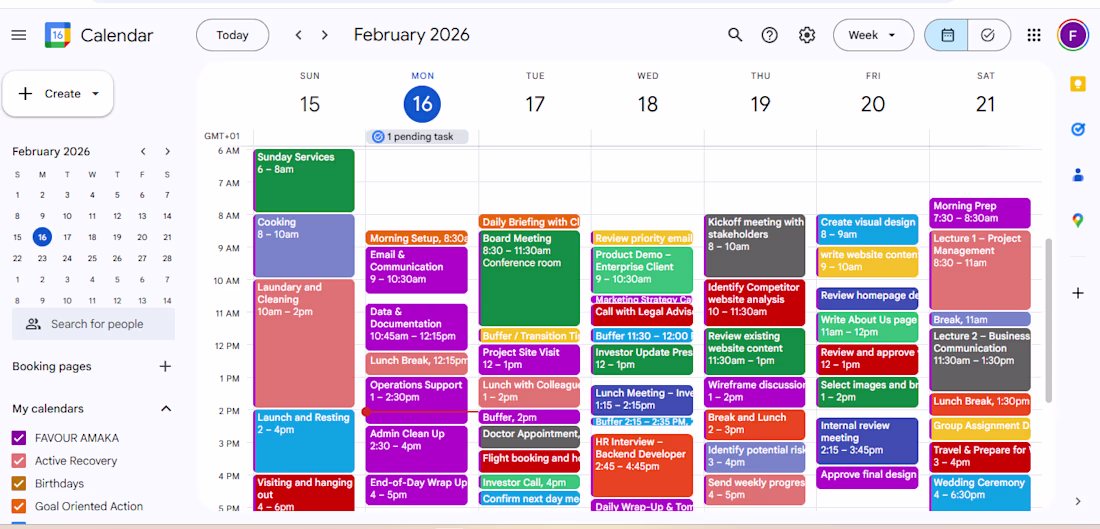Go to next week arrow
This screenshot has width=1100, height=529.
(324, 35)
